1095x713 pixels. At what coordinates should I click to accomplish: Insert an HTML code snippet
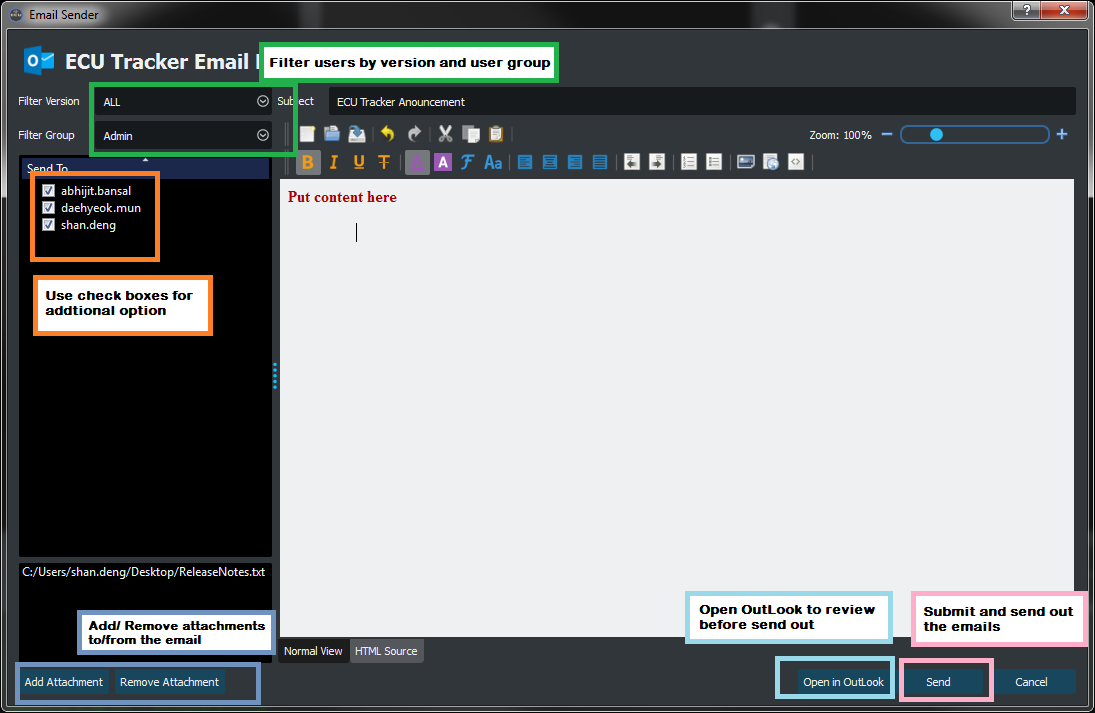pyautogui.click(x=796, y=162)
